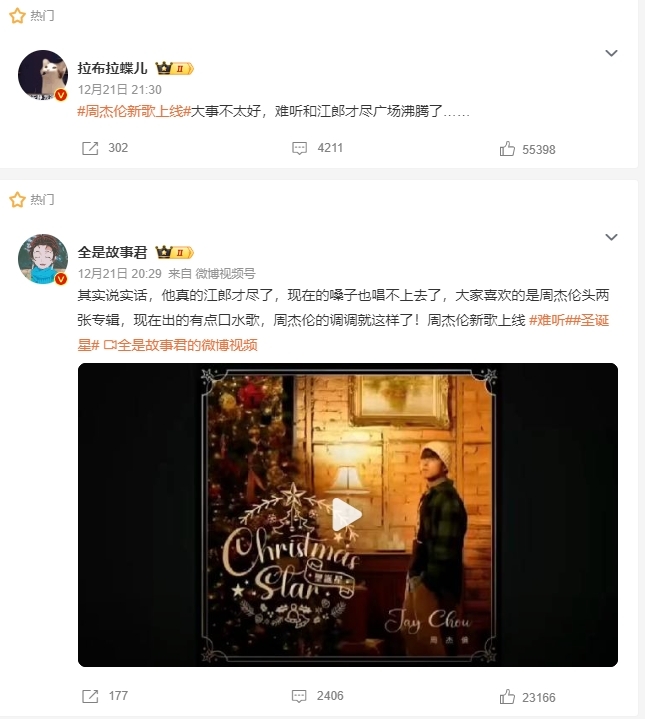This screenshot has height=719, width=645.
Task: Play the Christmas Star video
Action: point(347,514)
